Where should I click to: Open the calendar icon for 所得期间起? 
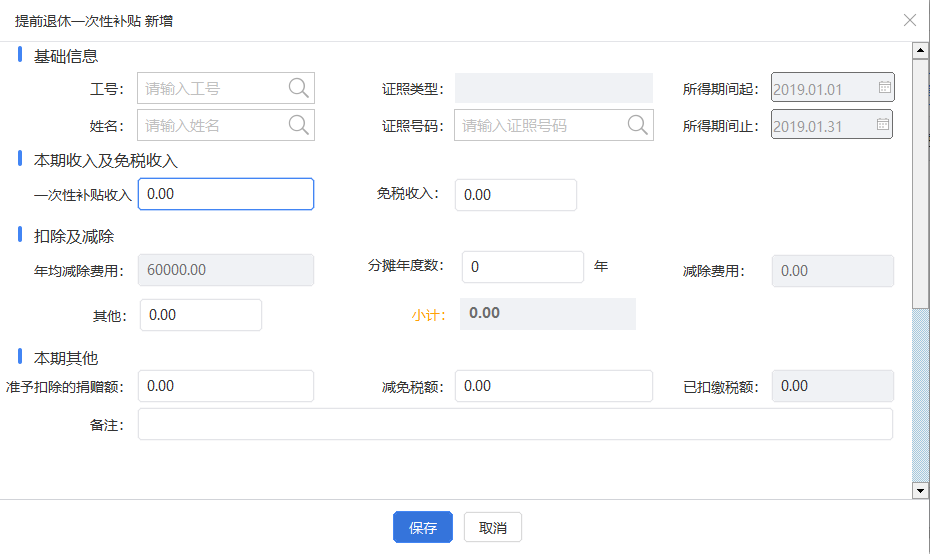click(884, 87)
